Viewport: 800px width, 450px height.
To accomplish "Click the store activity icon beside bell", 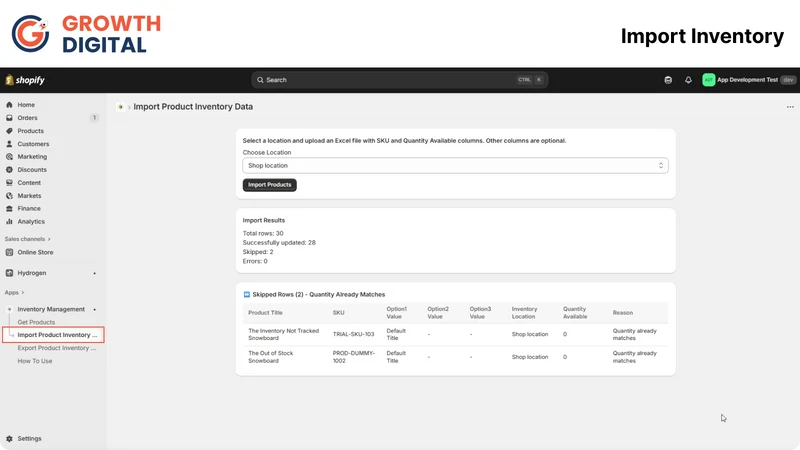I will (x=668, y=80).
